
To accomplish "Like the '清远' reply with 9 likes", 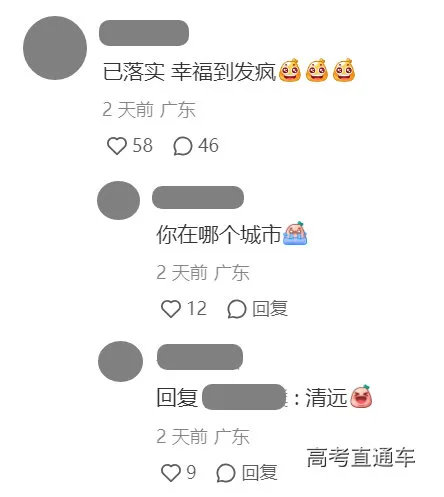I will pos(171,473).
